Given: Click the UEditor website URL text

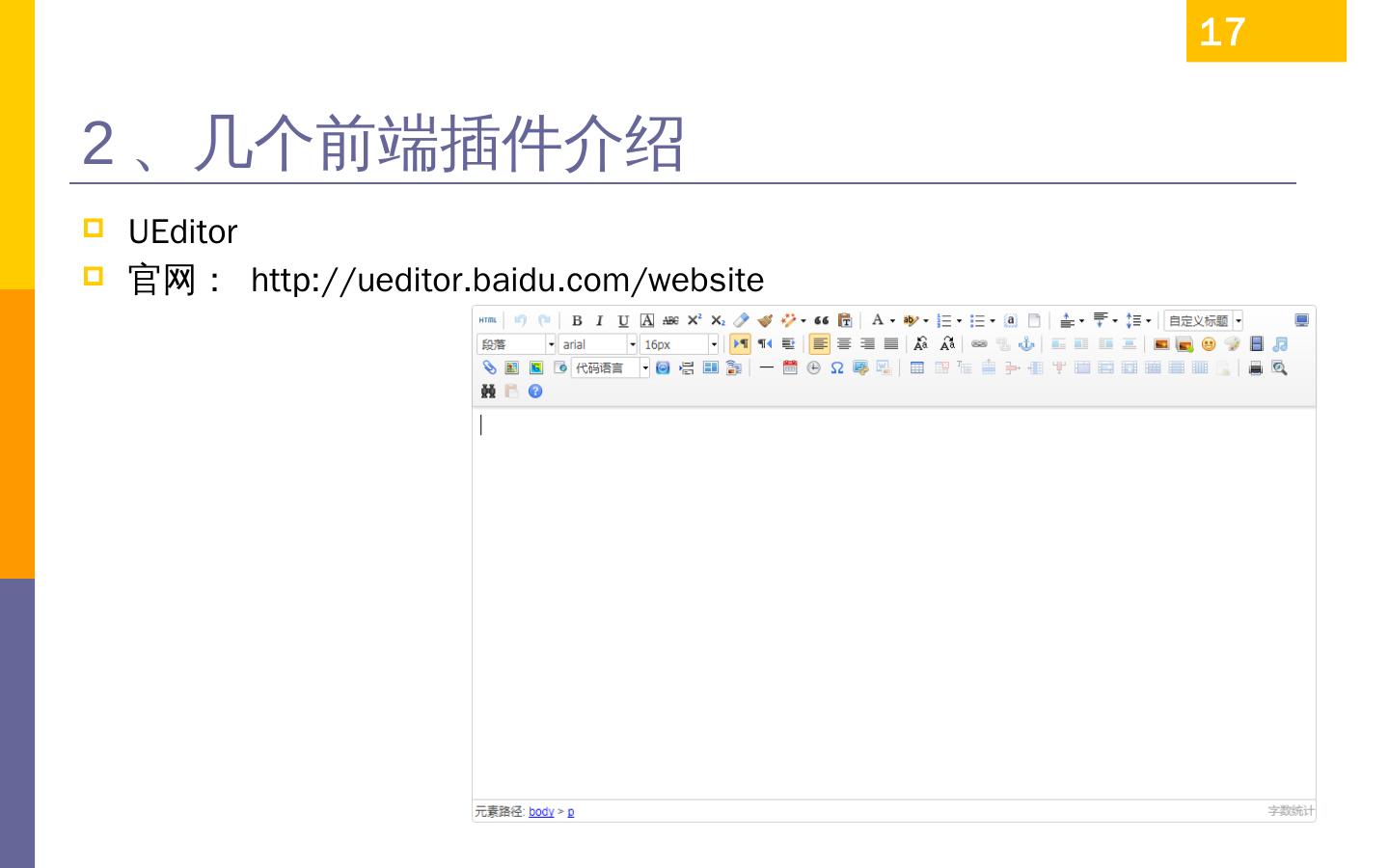Looking at the screenshot, I should pyautogui.click(x=507, y=280).
